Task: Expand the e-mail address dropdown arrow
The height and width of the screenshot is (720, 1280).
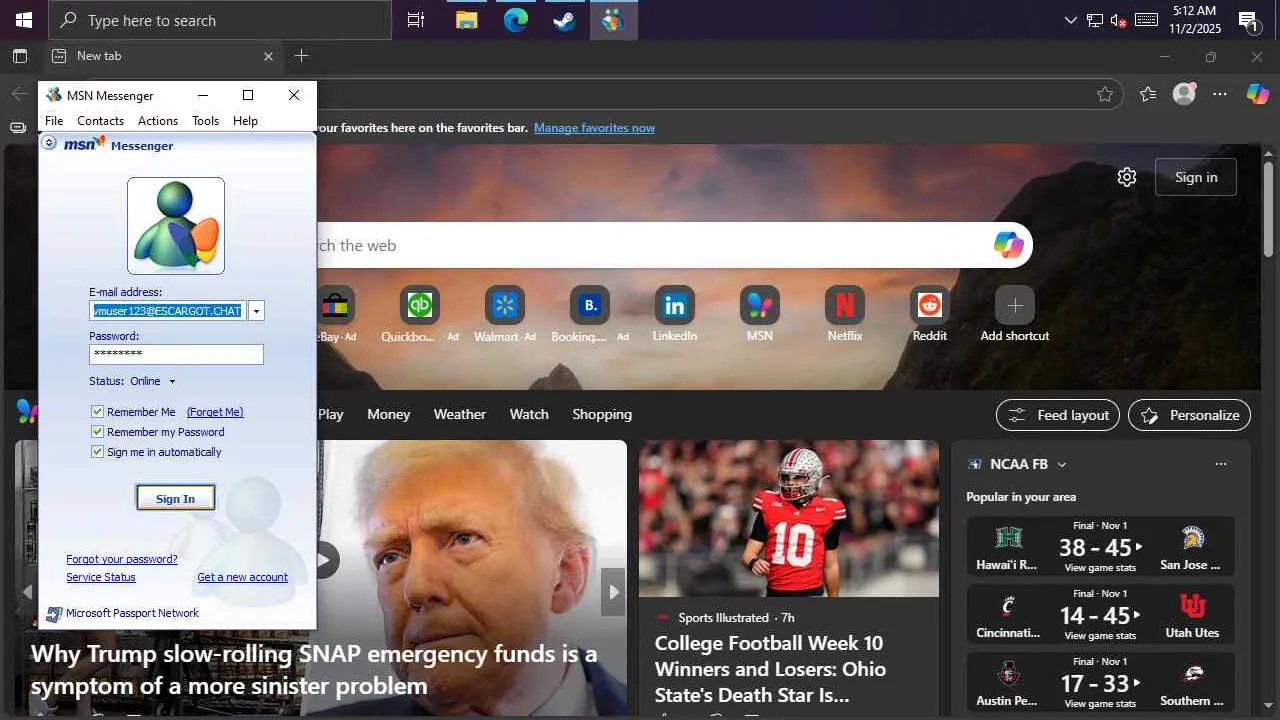Action: 256,311
